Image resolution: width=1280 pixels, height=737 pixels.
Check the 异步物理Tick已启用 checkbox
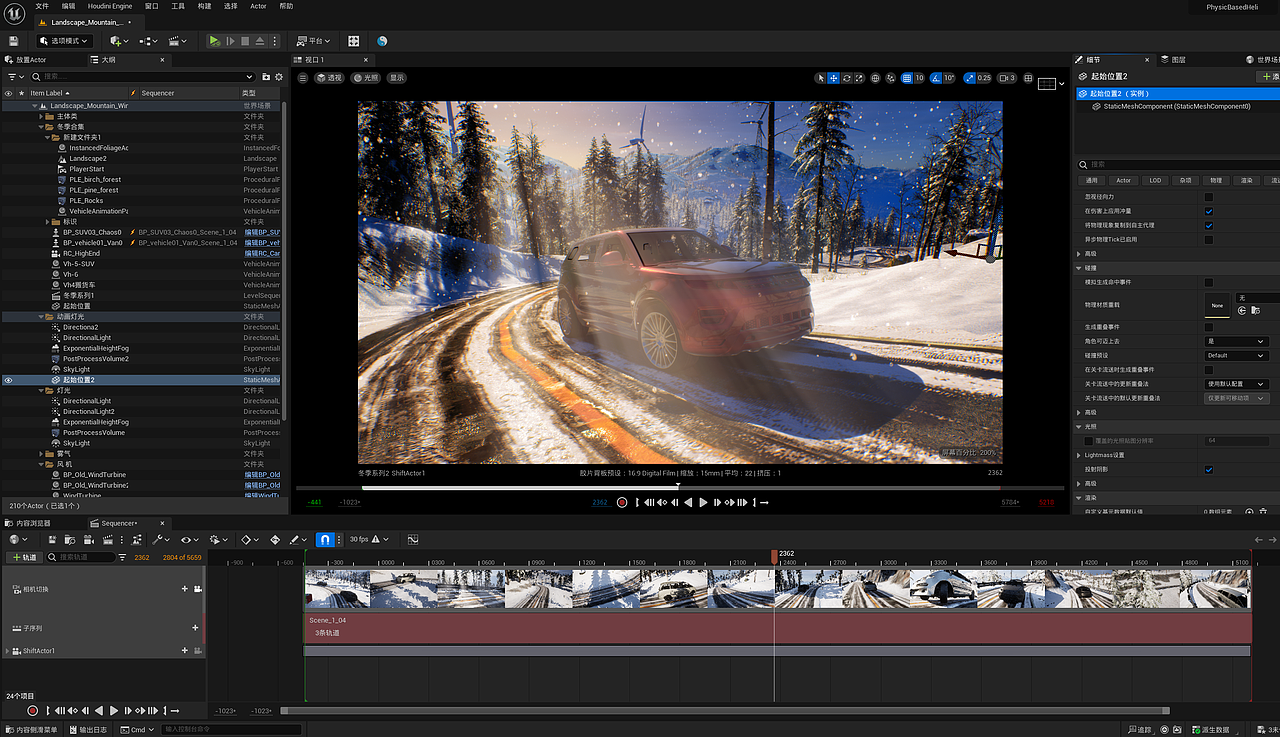(1209, 239)
